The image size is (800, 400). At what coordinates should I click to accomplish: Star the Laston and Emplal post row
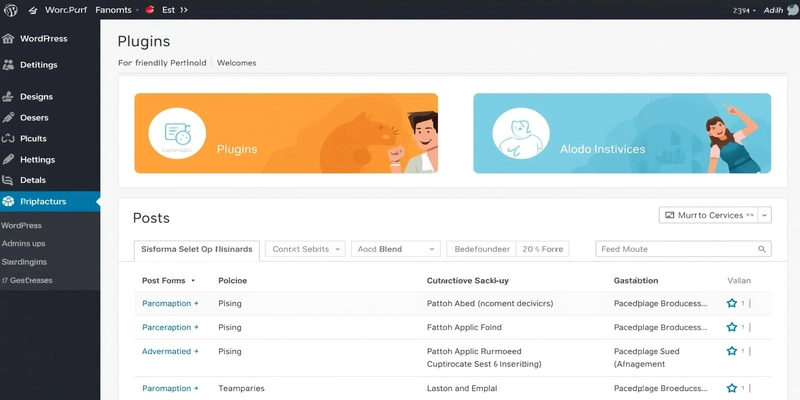[732, 388]
